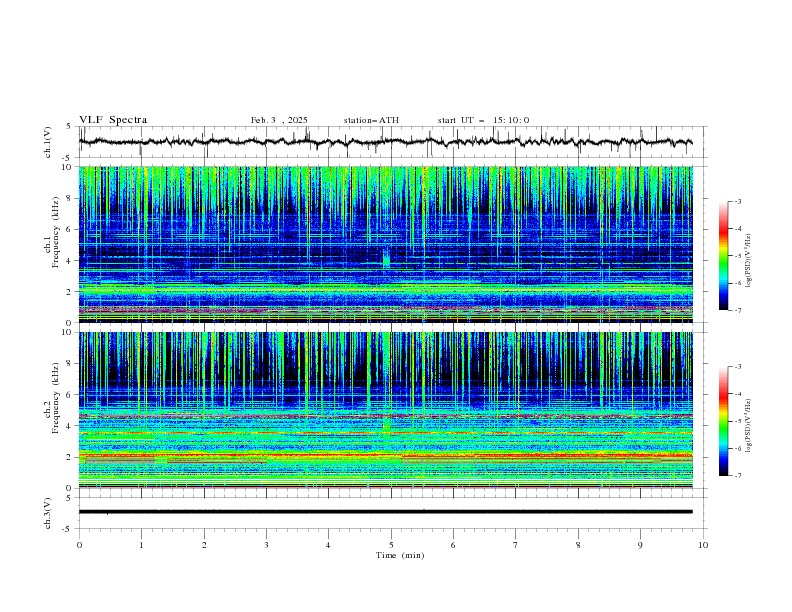Click the ch.1 PSD color scale bar
This screenshot has width=792, height=612.
[x=723, y=256]
